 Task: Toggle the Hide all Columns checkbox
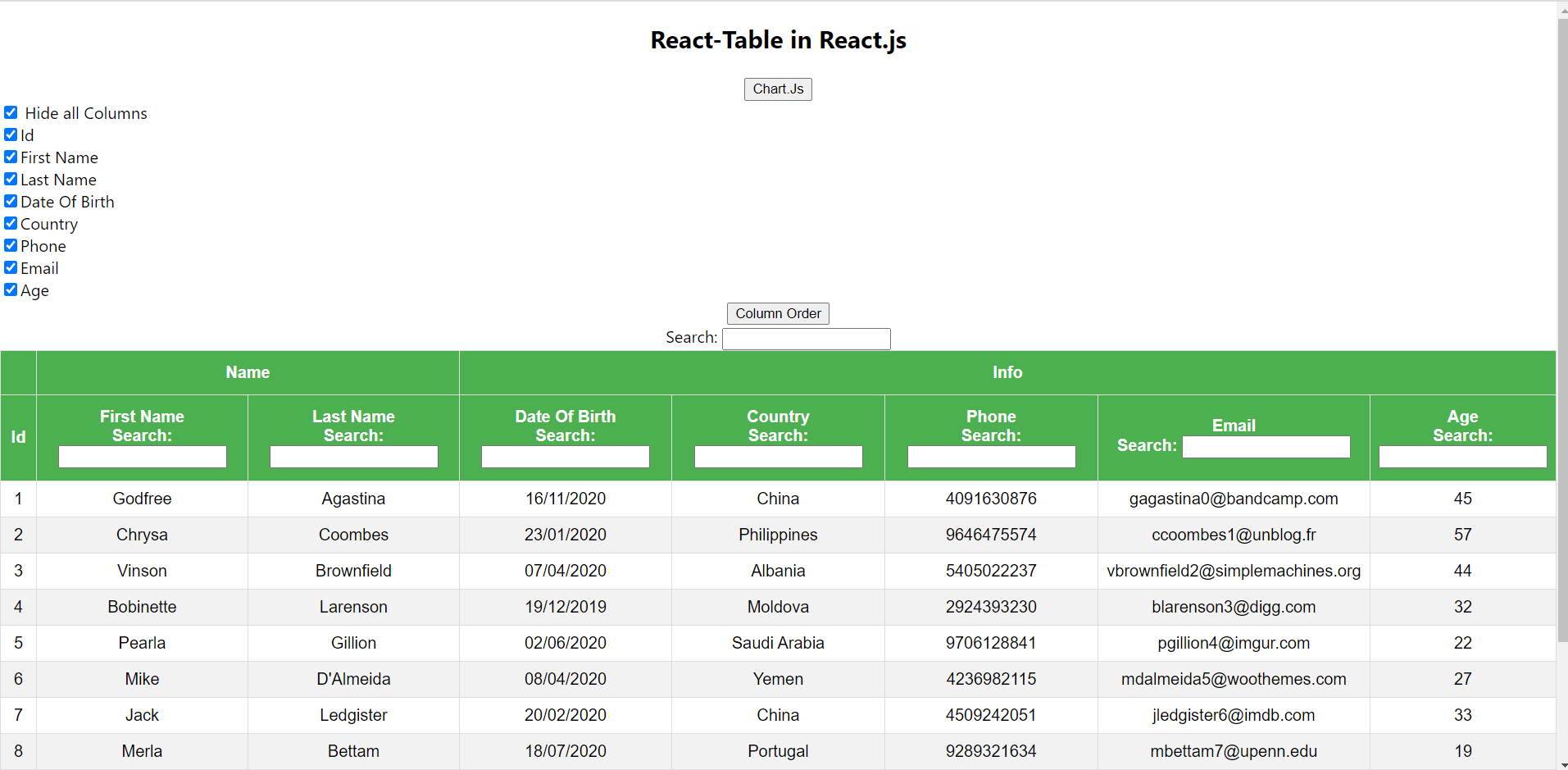pyautogui.click(x=11, y=112)
